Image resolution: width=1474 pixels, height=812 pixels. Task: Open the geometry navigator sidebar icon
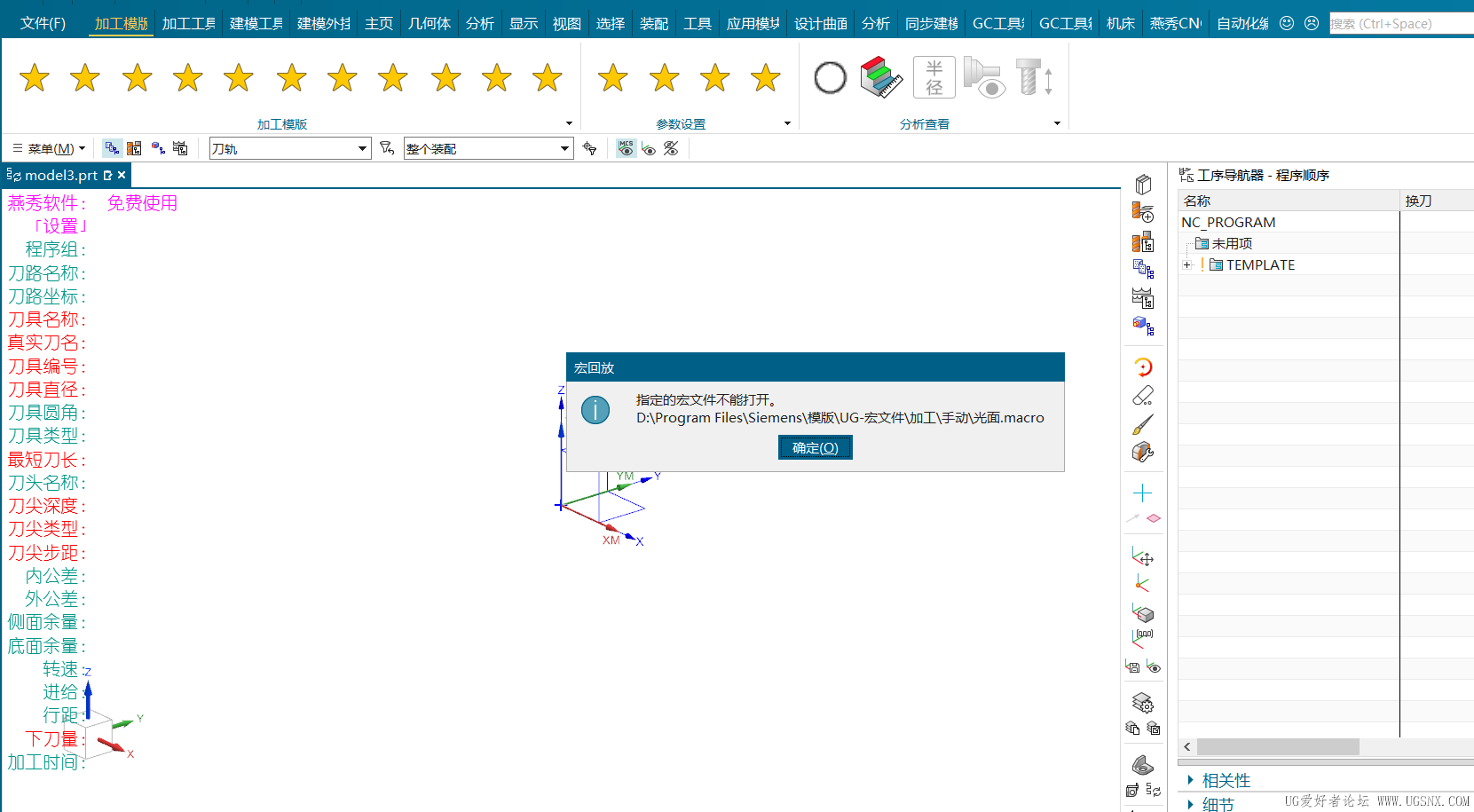pos(1143,327)
